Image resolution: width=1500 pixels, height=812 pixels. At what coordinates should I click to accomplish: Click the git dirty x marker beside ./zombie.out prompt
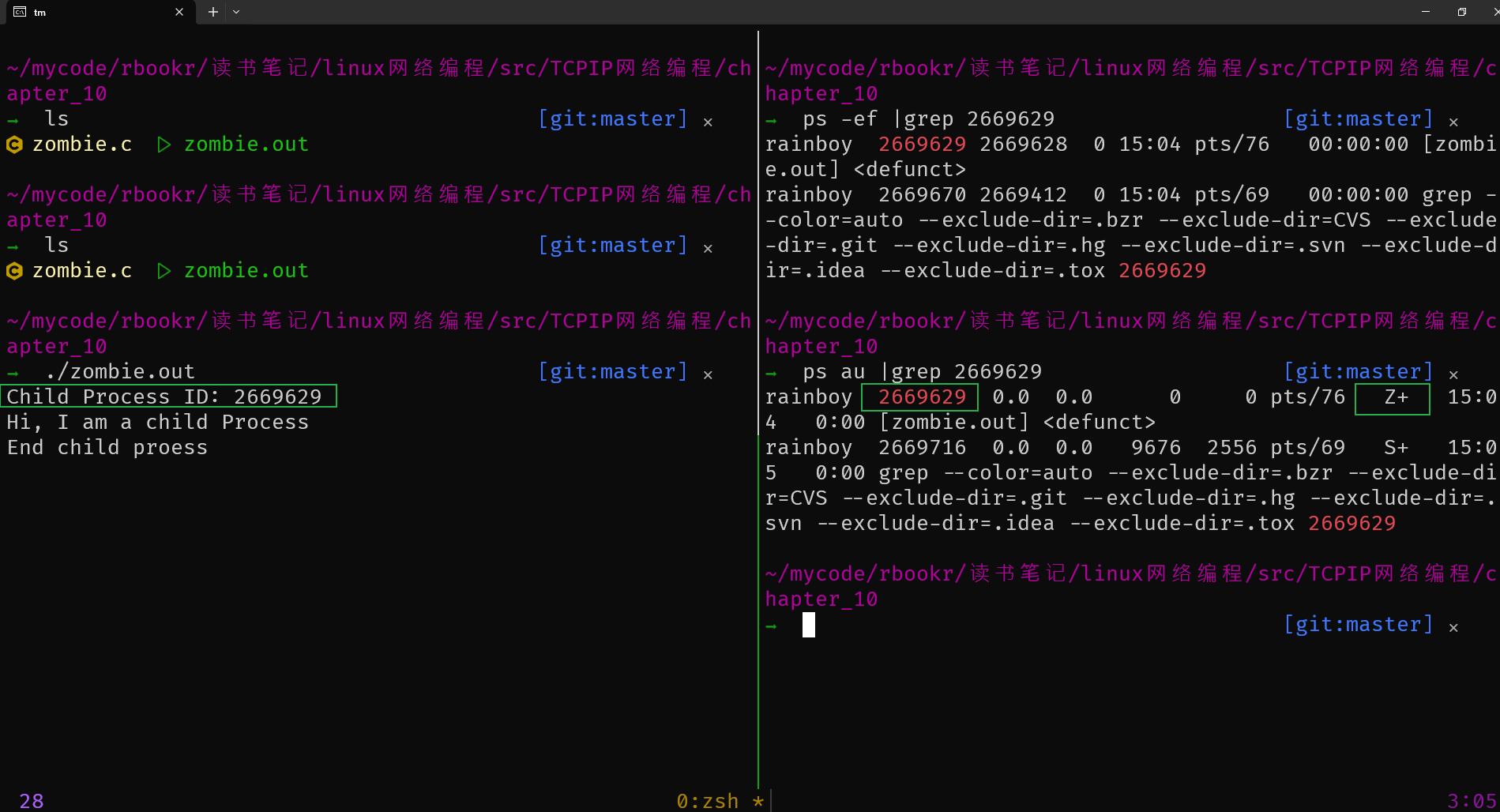tap(708, 374)
